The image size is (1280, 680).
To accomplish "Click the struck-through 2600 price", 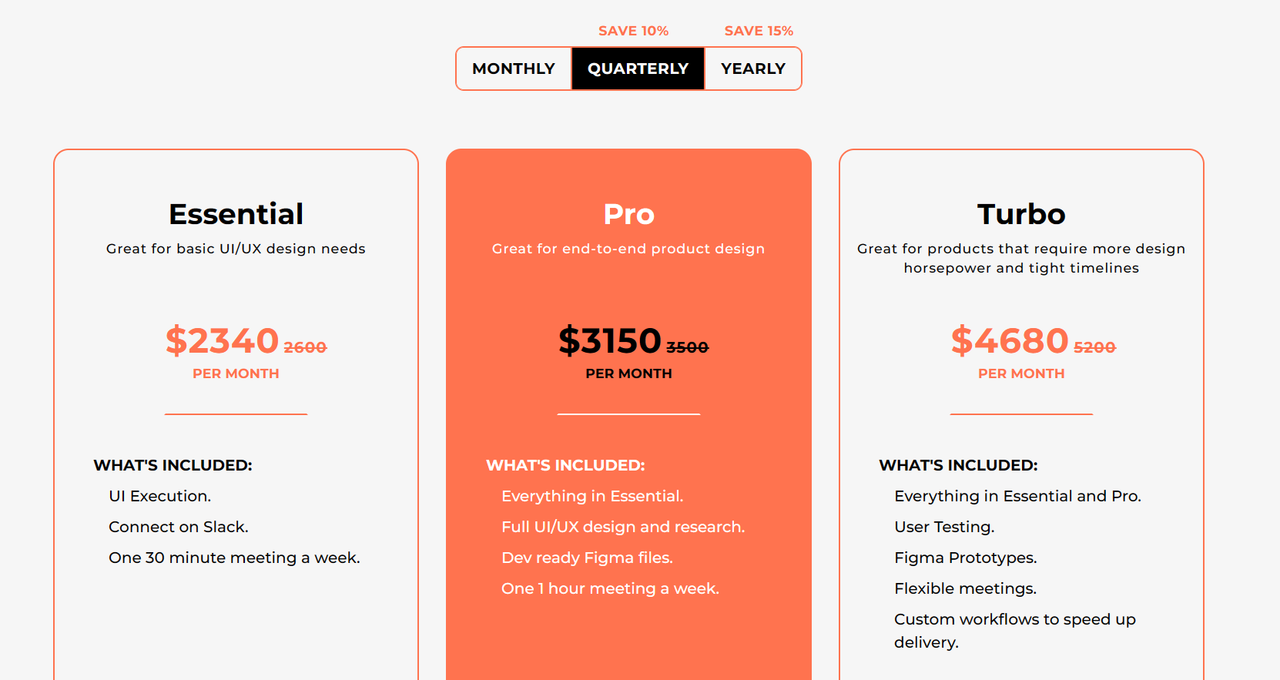I will (305, 347).
